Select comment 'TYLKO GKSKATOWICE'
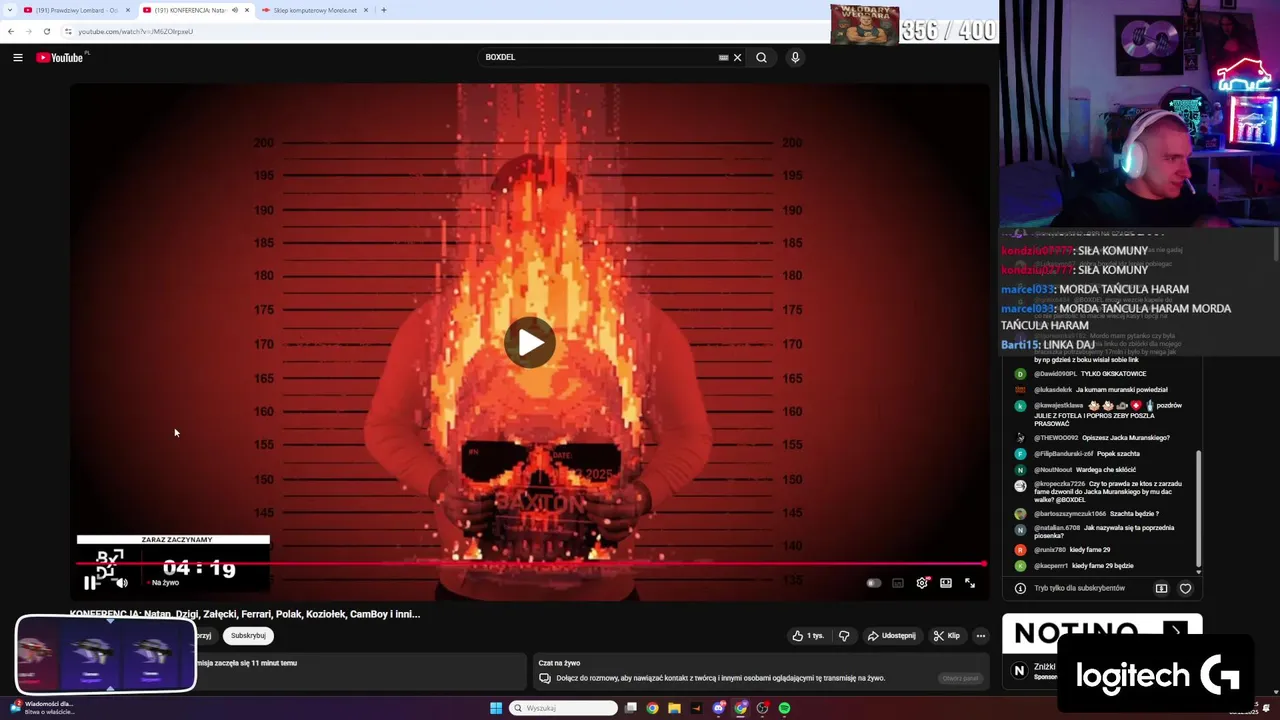 coord(1113,373)
